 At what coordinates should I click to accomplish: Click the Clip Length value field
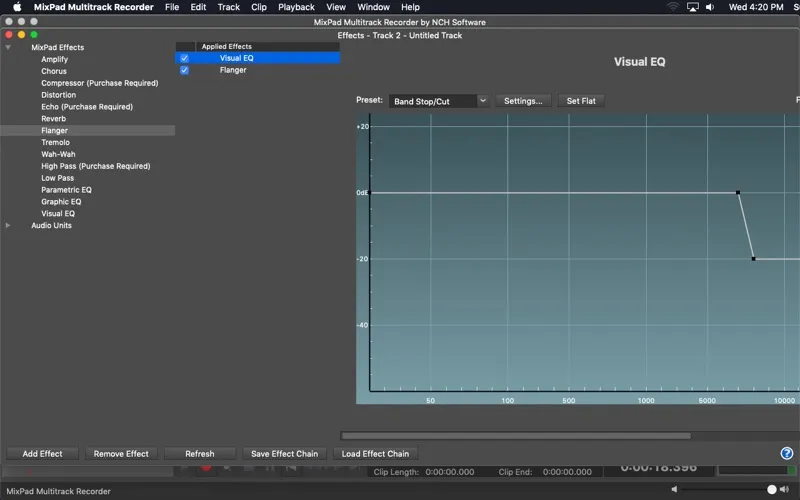(x=449, y=472)
